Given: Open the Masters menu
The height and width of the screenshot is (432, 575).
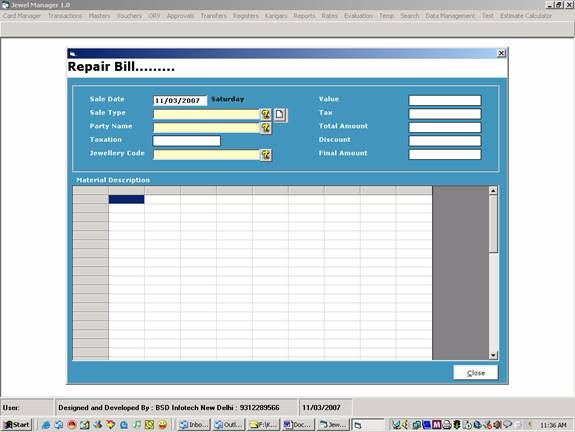Looking at the screenshot, I should (99, 16).
